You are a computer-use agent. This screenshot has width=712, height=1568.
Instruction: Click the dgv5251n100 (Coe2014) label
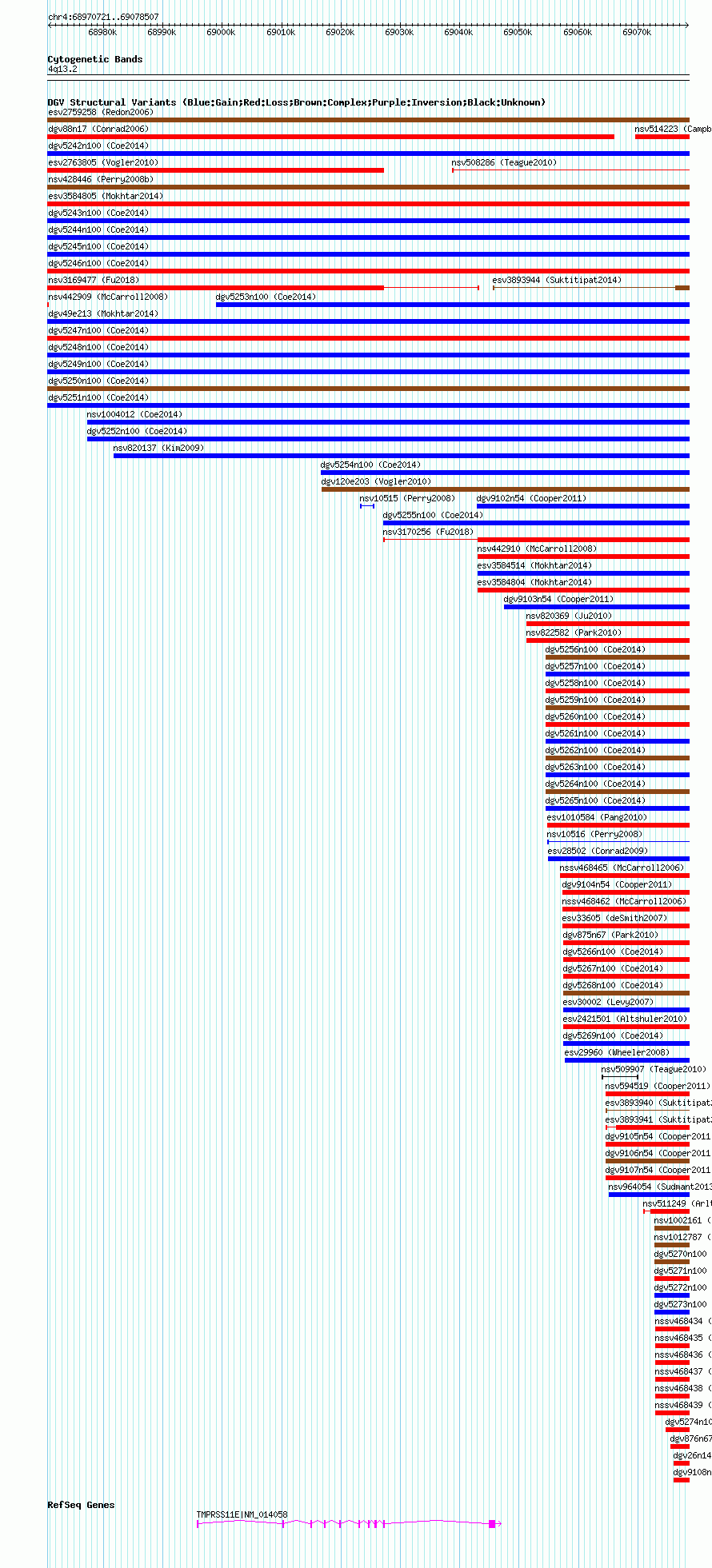[x=98, y=397]
